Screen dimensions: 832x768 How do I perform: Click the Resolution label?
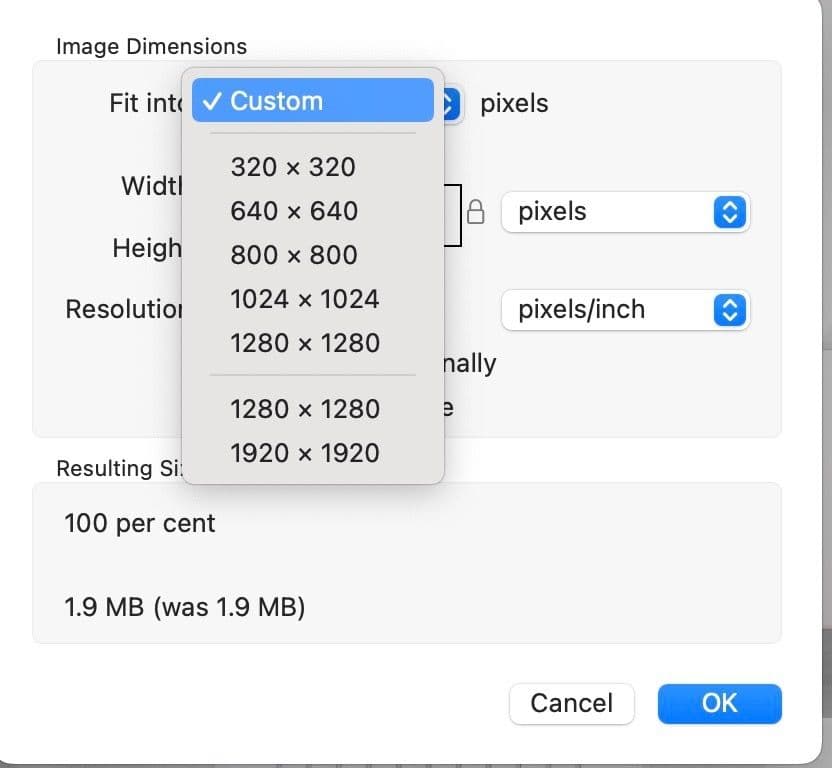(124, 310)
